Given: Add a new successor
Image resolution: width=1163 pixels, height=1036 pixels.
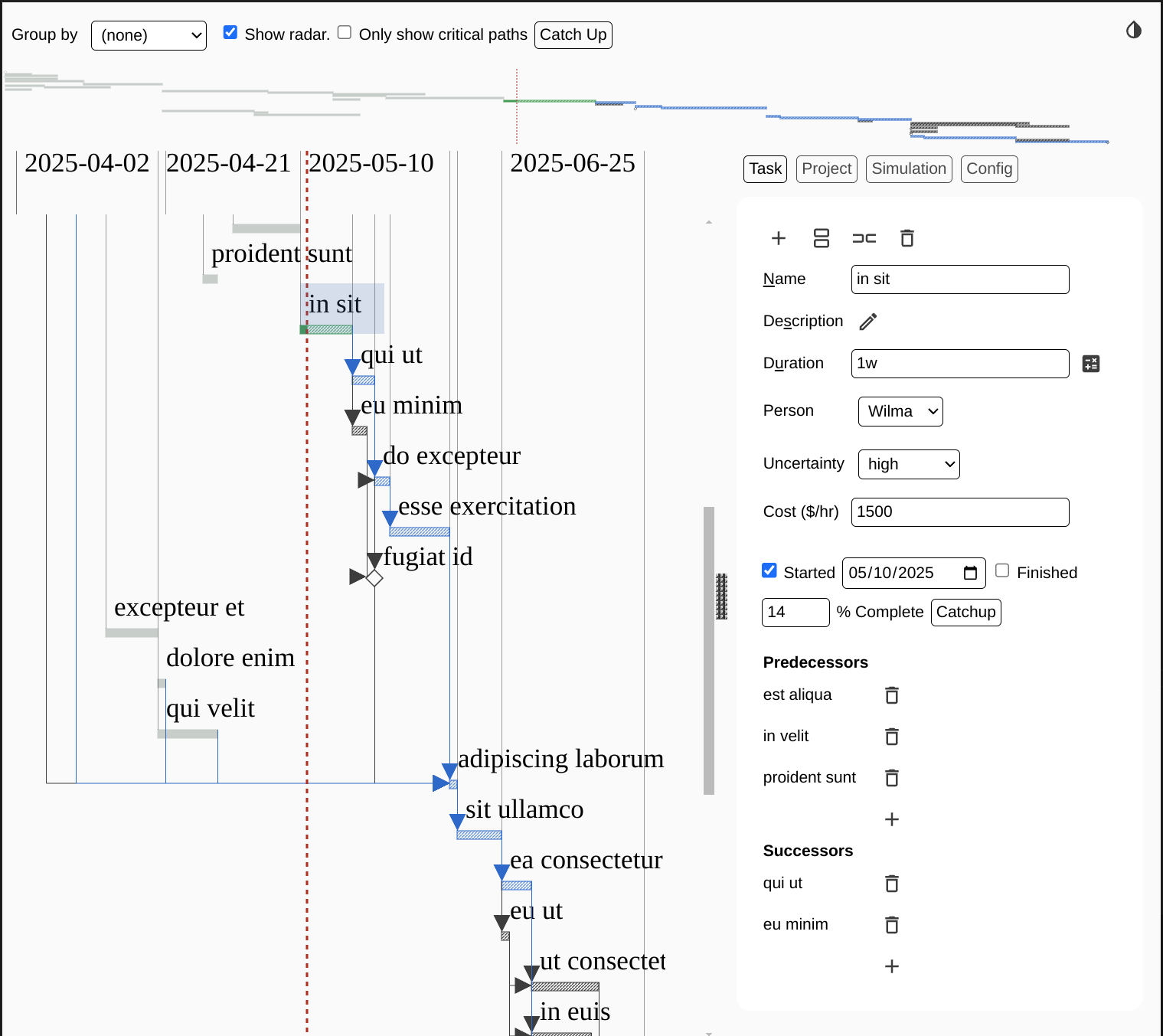Looking at the screenshot, I should tap(892, 966).
